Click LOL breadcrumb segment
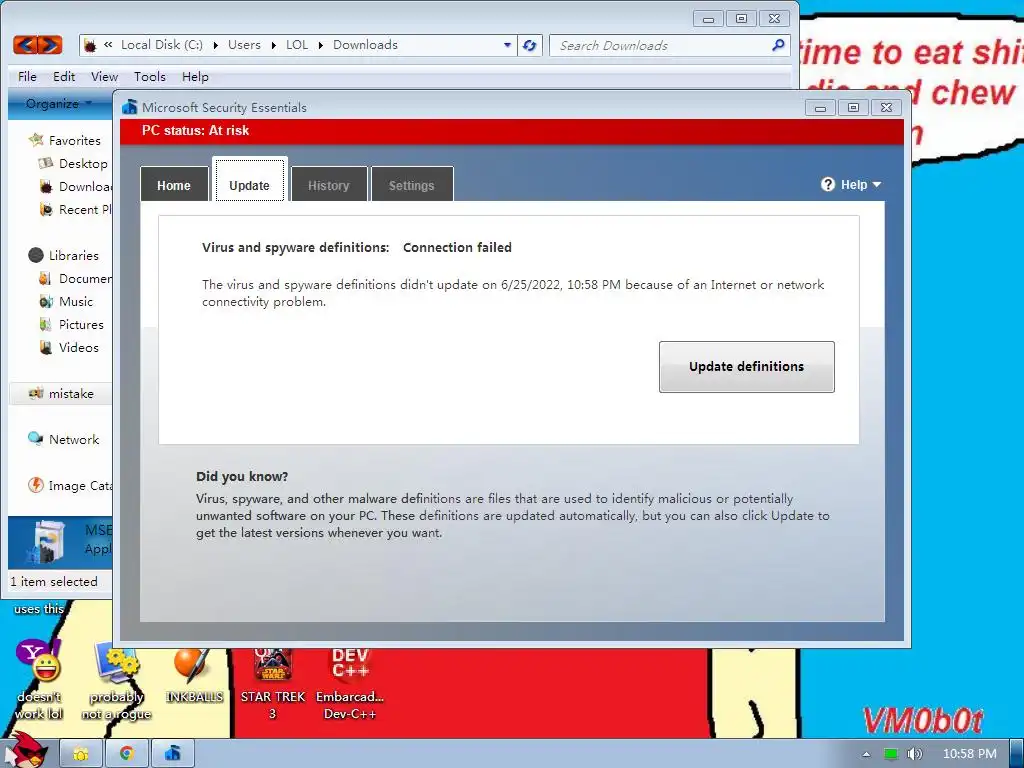The image size is (1024, 768). tap(296, 44)
